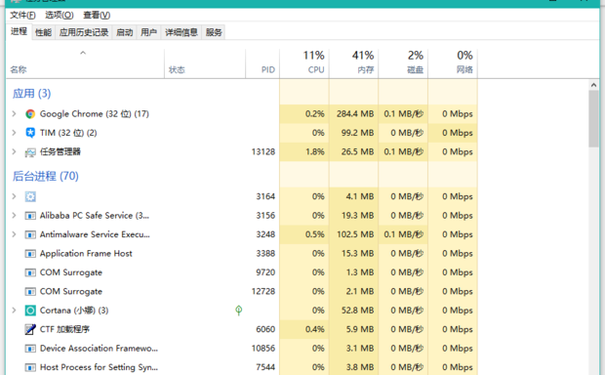Expand the 任务管理器 process group
Screen dimensions: 605x375
(14, 152)
